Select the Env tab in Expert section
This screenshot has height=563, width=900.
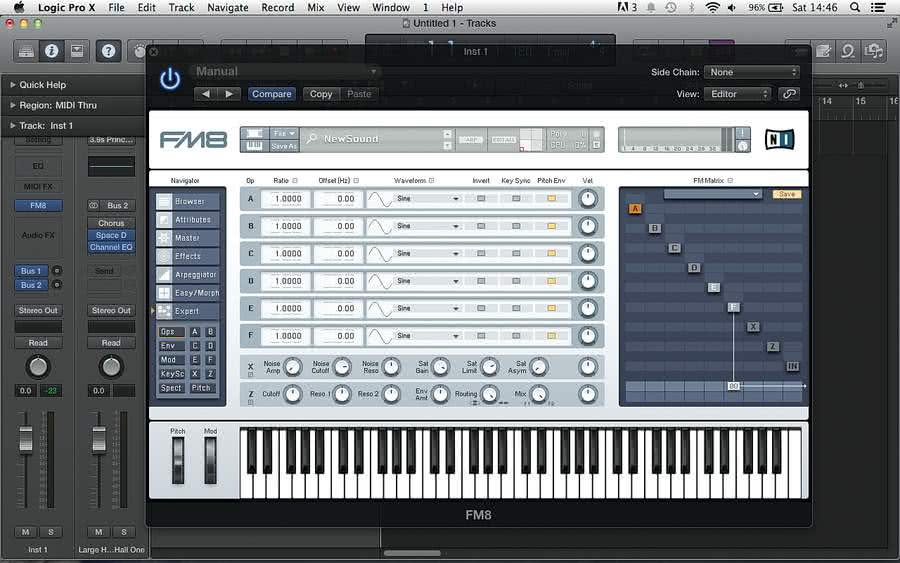(172, 345)
